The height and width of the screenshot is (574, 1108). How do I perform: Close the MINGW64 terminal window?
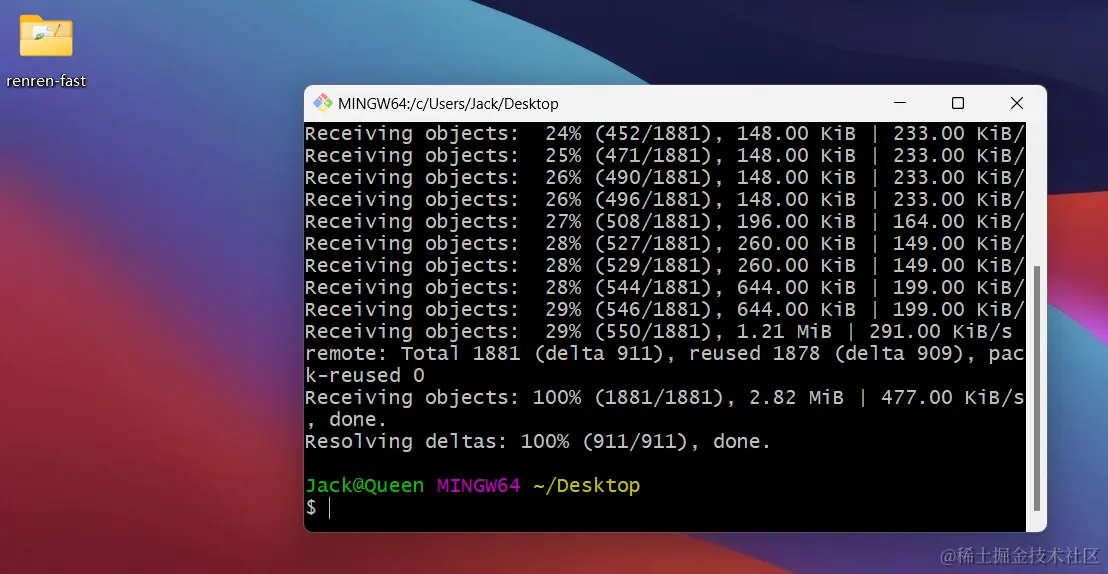pyautogui.click(x=1017, y=103)
